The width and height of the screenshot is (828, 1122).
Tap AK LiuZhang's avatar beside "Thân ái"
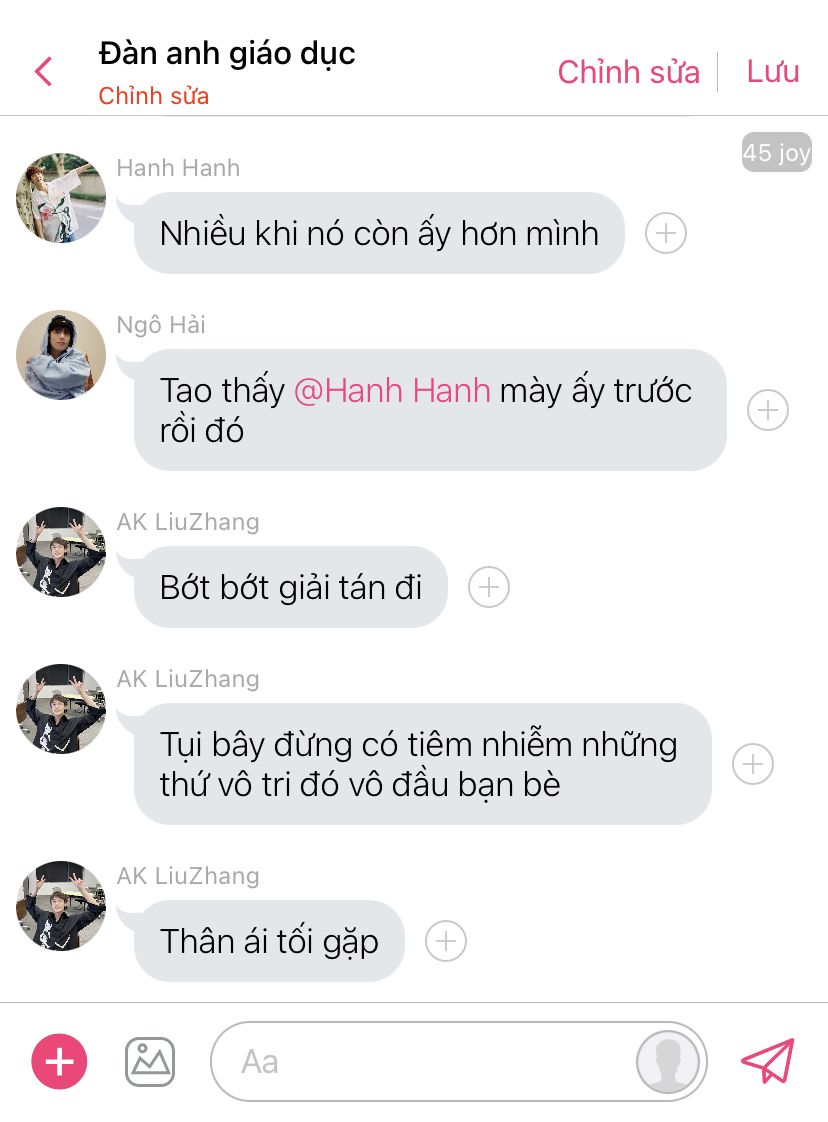61,906
